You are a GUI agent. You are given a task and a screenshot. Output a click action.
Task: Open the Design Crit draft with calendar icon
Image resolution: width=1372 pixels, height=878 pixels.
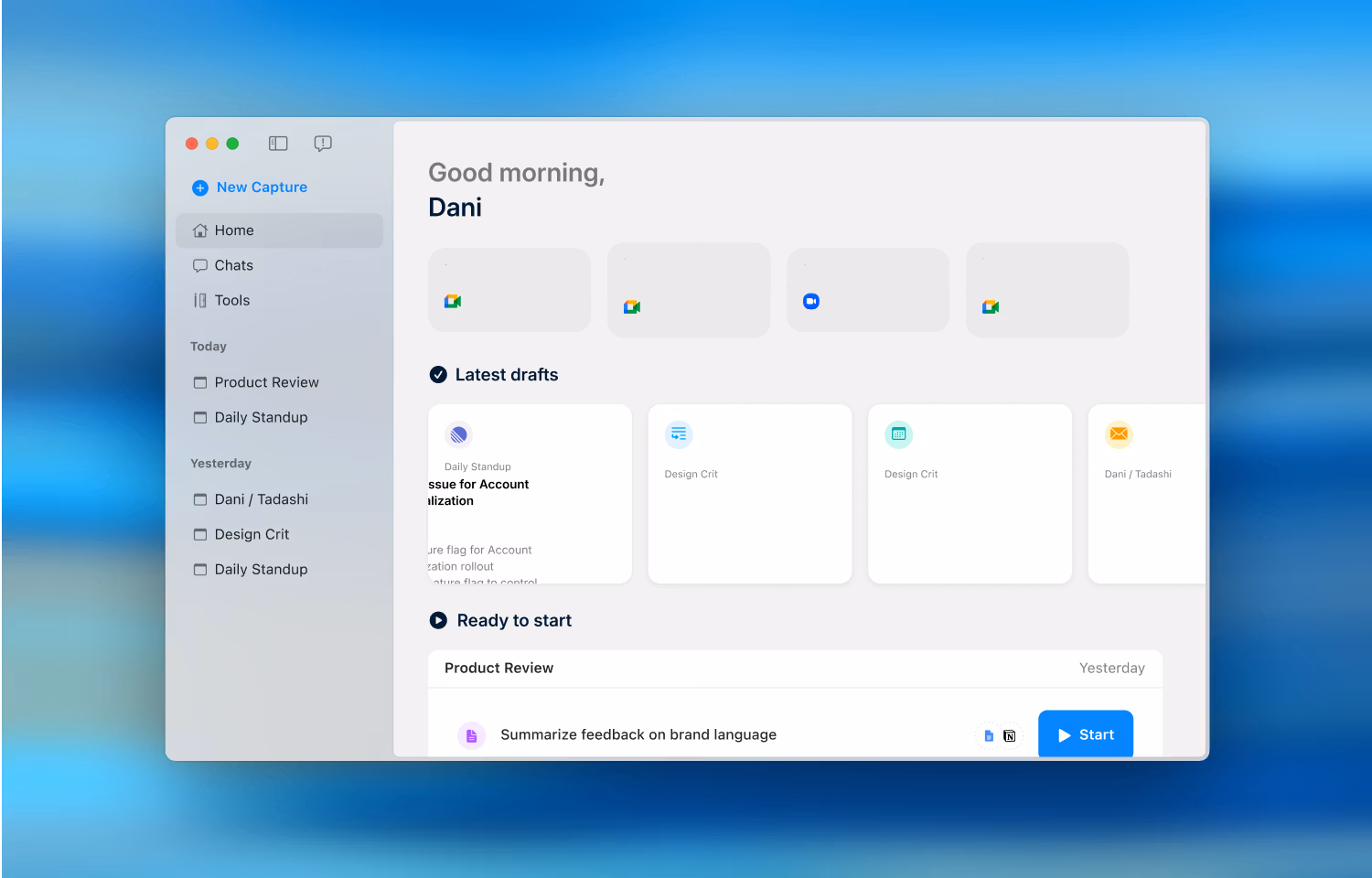point(970,494)
